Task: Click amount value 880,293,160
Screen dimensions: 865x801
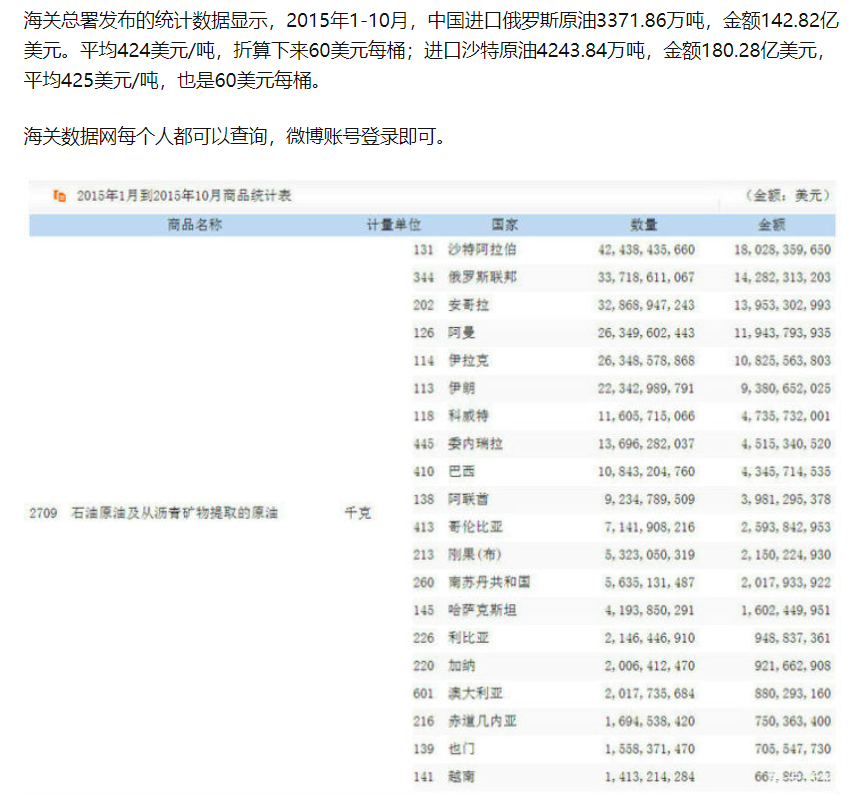Action: 793,693
